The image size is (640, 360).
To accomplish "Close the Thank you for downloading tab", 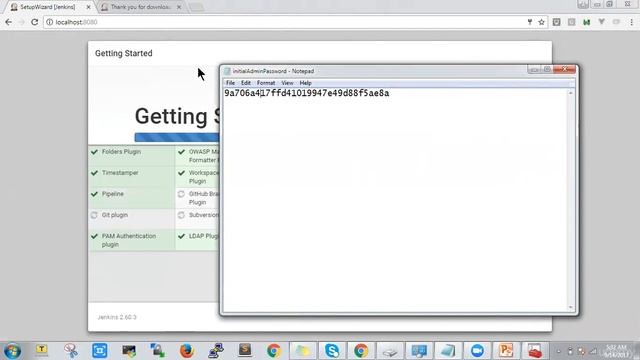I will pyautogui.click(x=179, y=7).
